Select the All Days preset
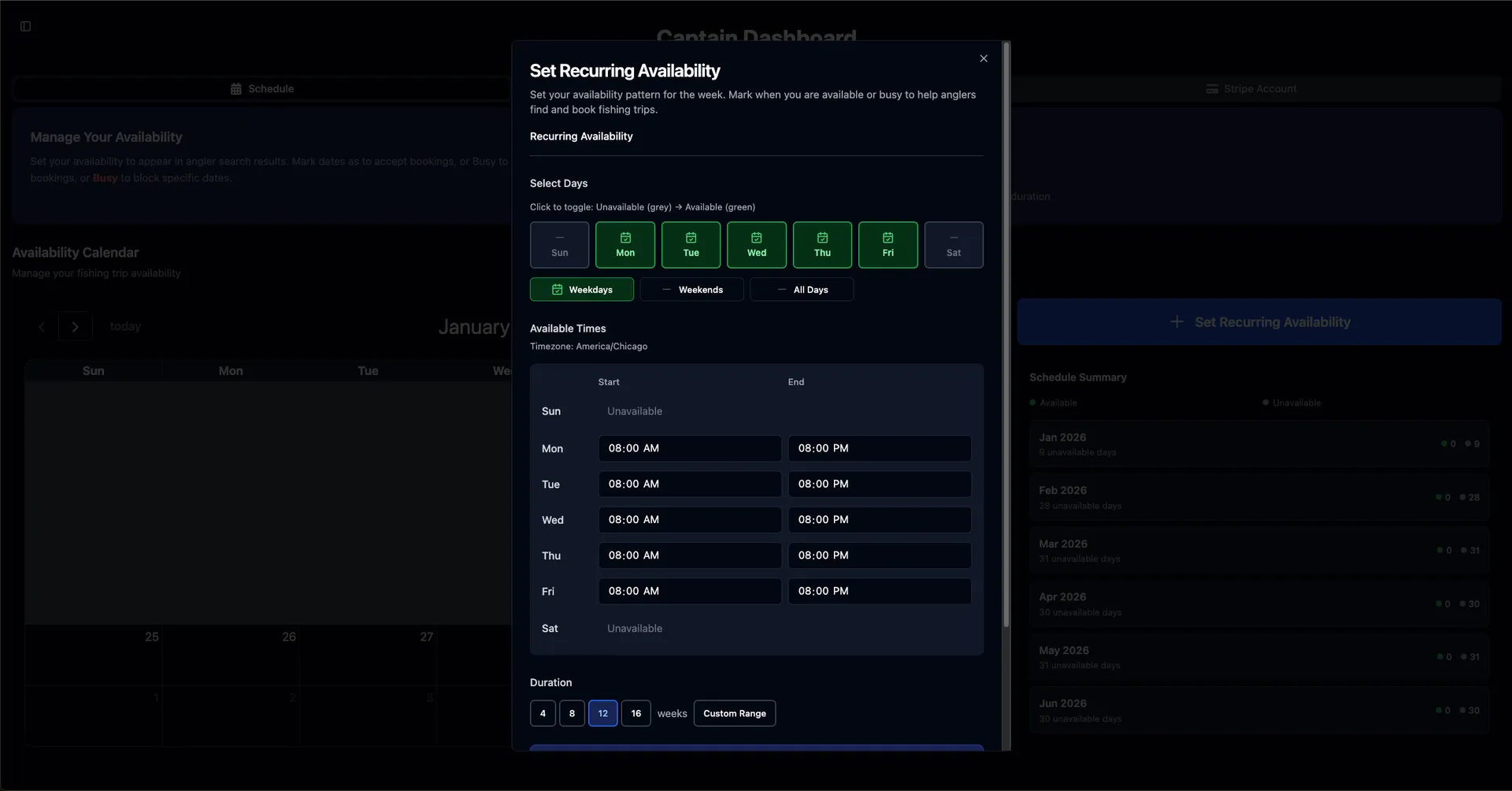 pyautogui.click(x=802, y=289)
